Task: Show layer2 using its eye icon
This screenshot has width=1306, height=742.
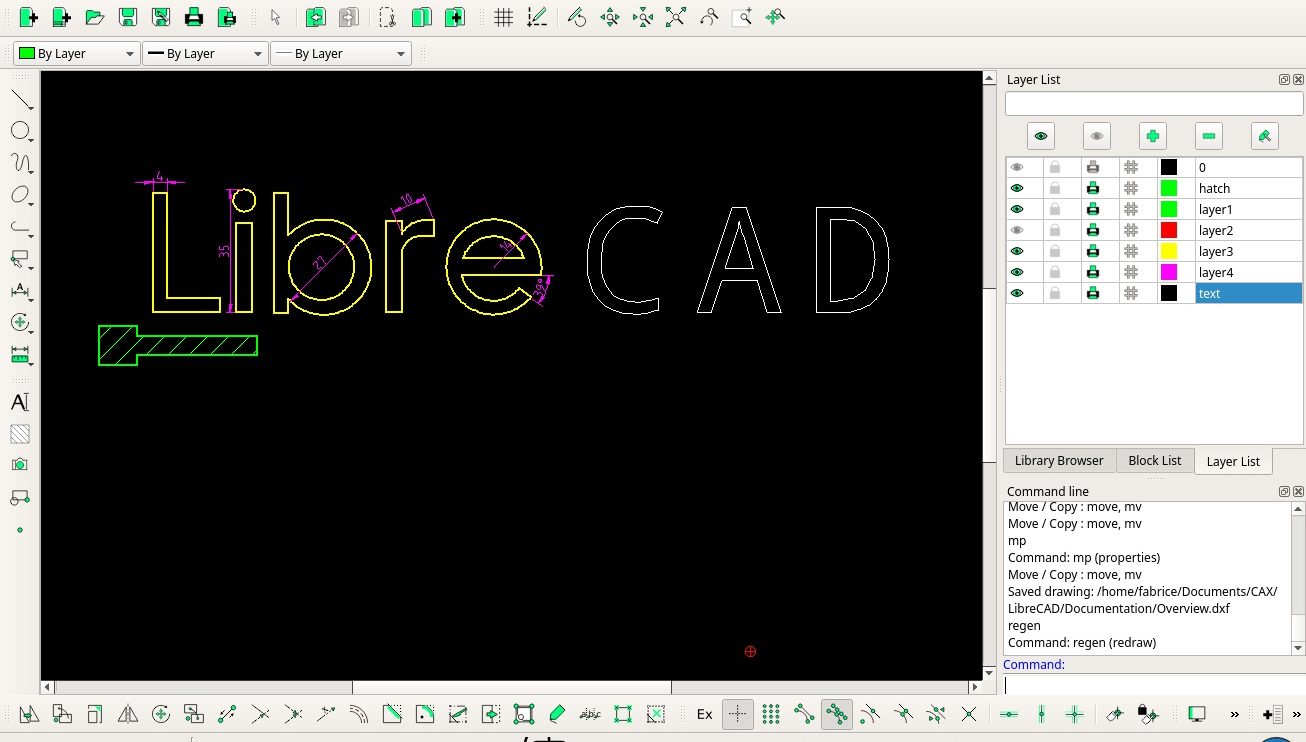Action: click(1017, 230)
